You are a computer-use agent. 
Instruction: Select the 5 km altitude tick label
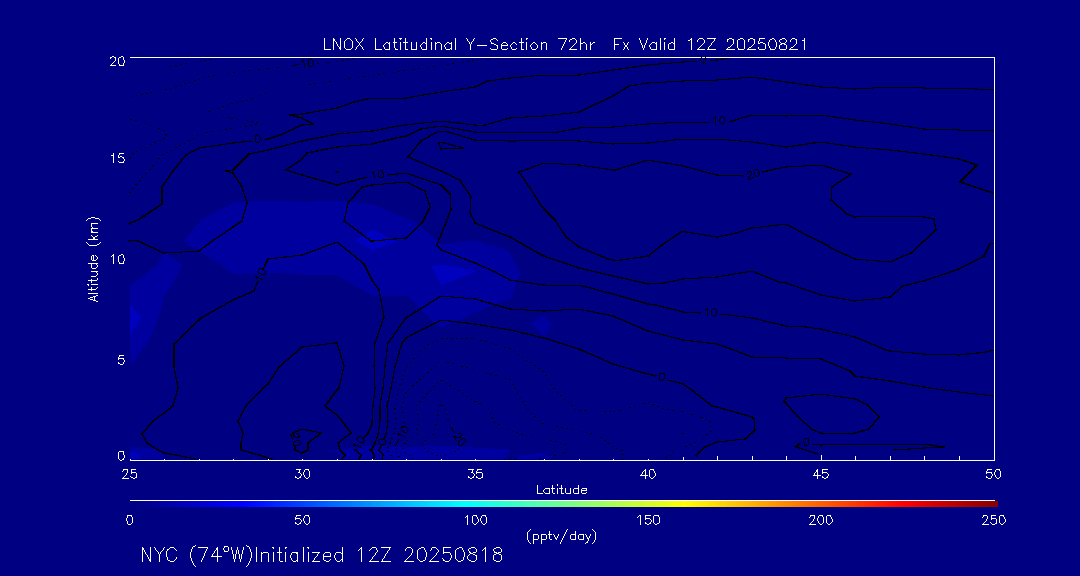click(119, 359)
